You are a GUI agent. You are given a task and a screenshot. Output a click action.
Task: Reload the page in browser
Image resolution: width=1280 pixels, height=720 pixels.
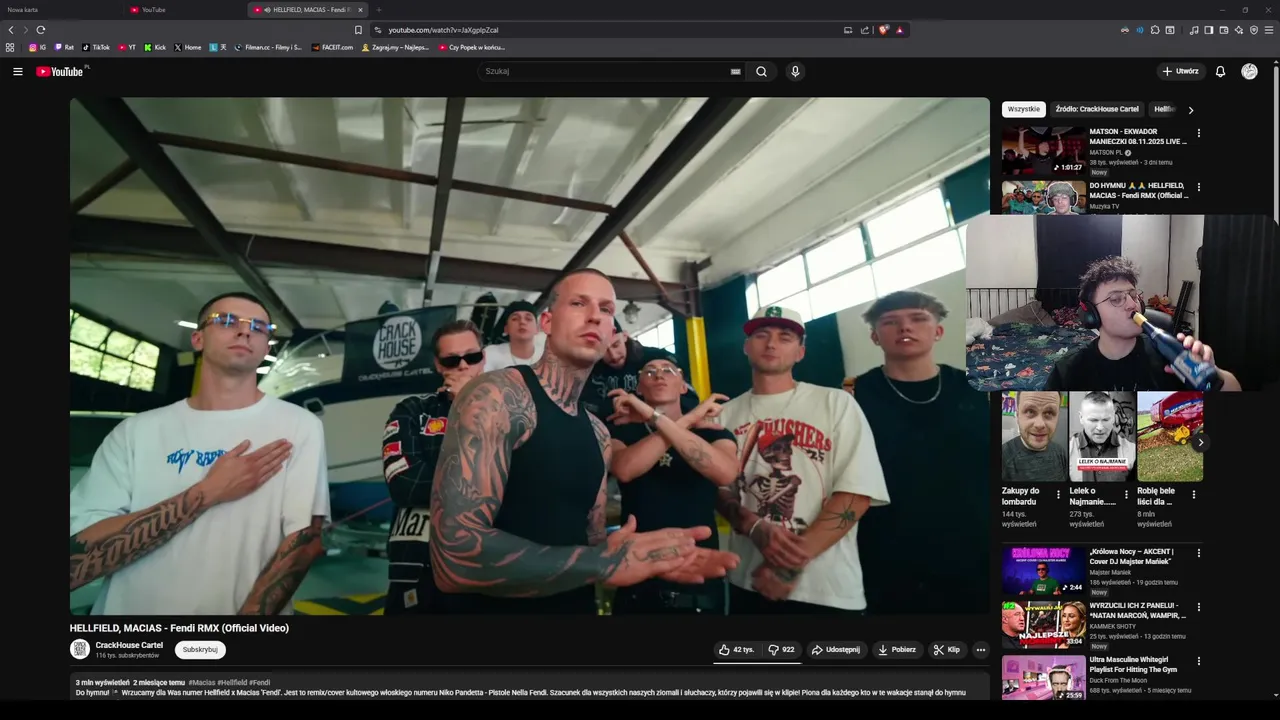coord(40,30)
